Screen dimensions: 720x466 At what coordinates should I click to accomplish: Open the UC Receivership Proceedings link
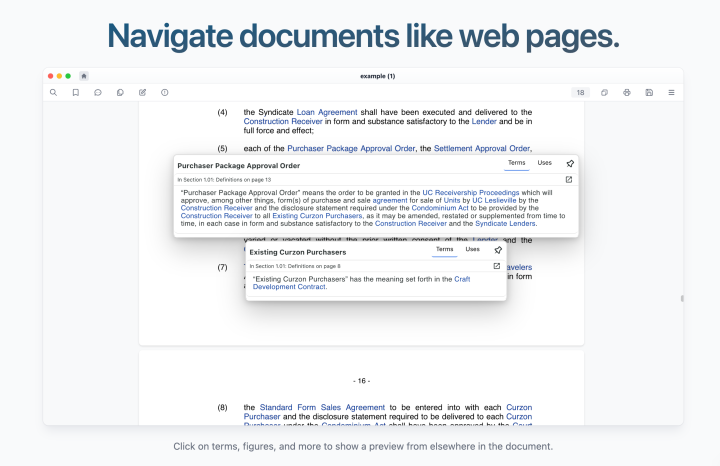click(x=471, y=192)
